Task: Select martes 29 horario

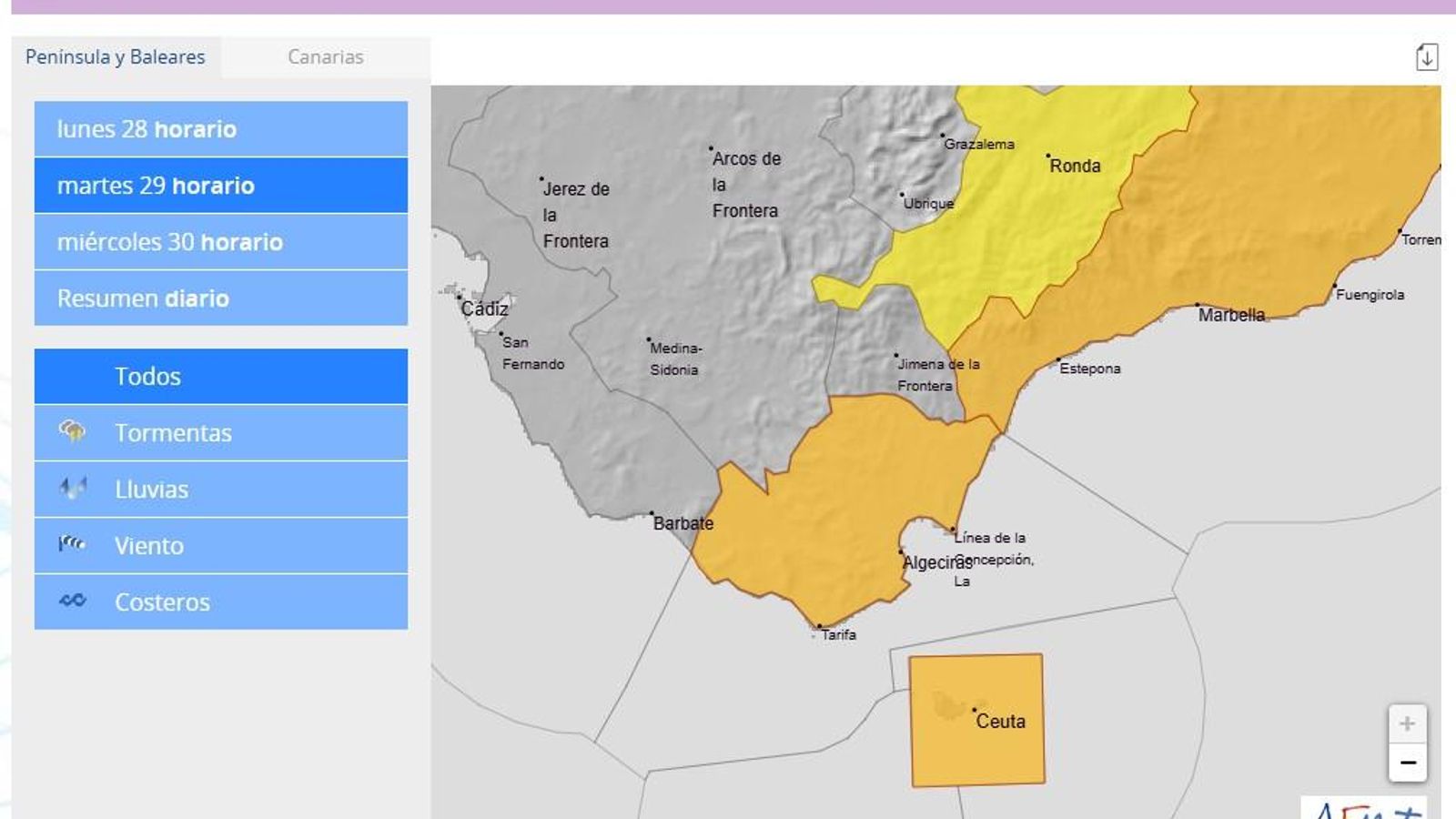Action: [220, 186]
